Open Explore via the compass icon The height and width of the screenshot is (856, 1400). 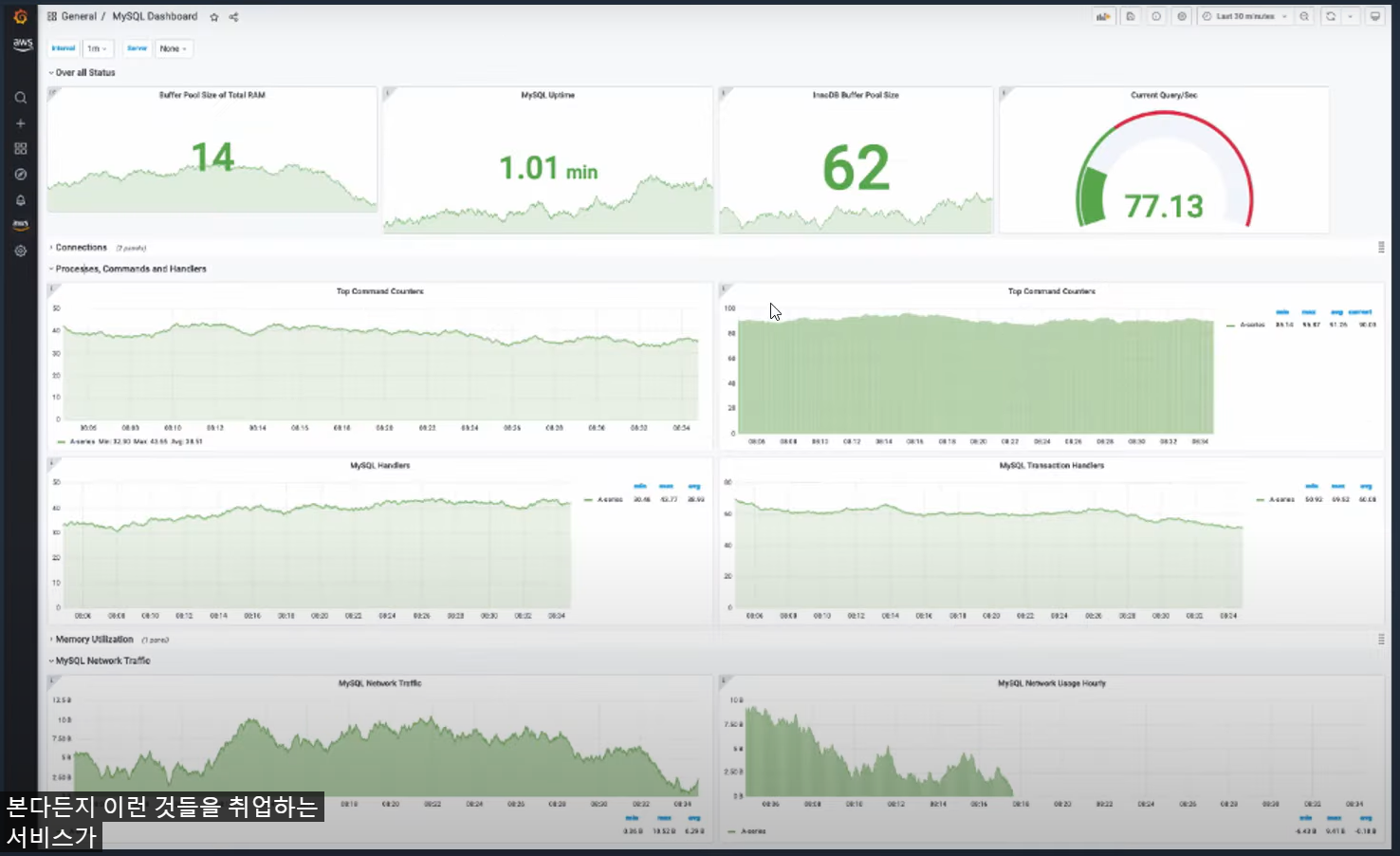click(20, 175)
